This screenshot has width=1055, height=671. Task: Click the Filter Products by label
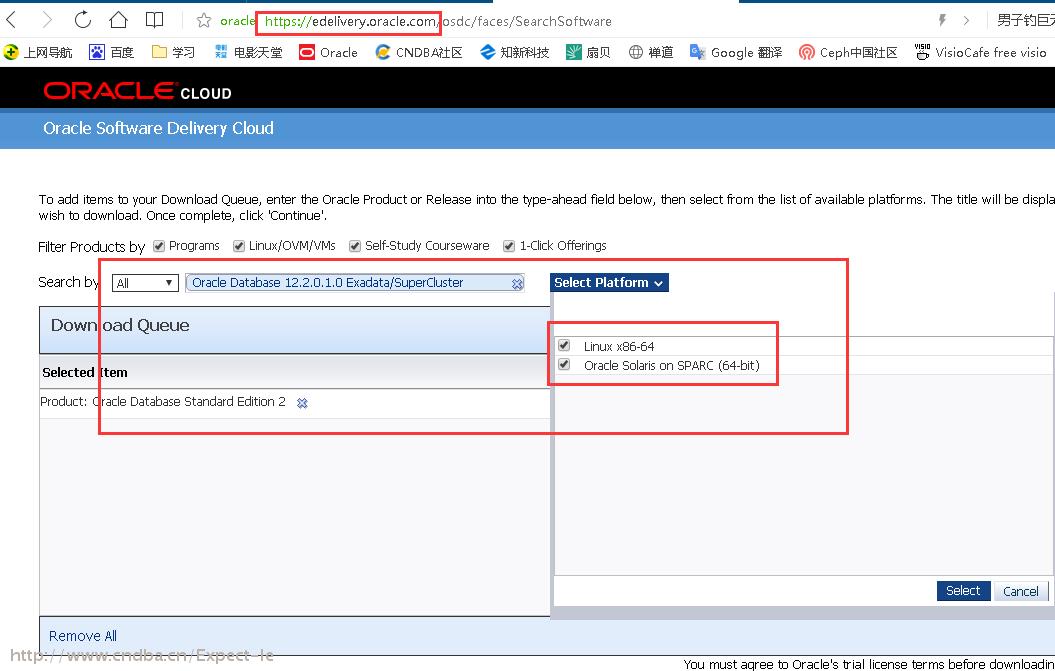coord(92,247)
